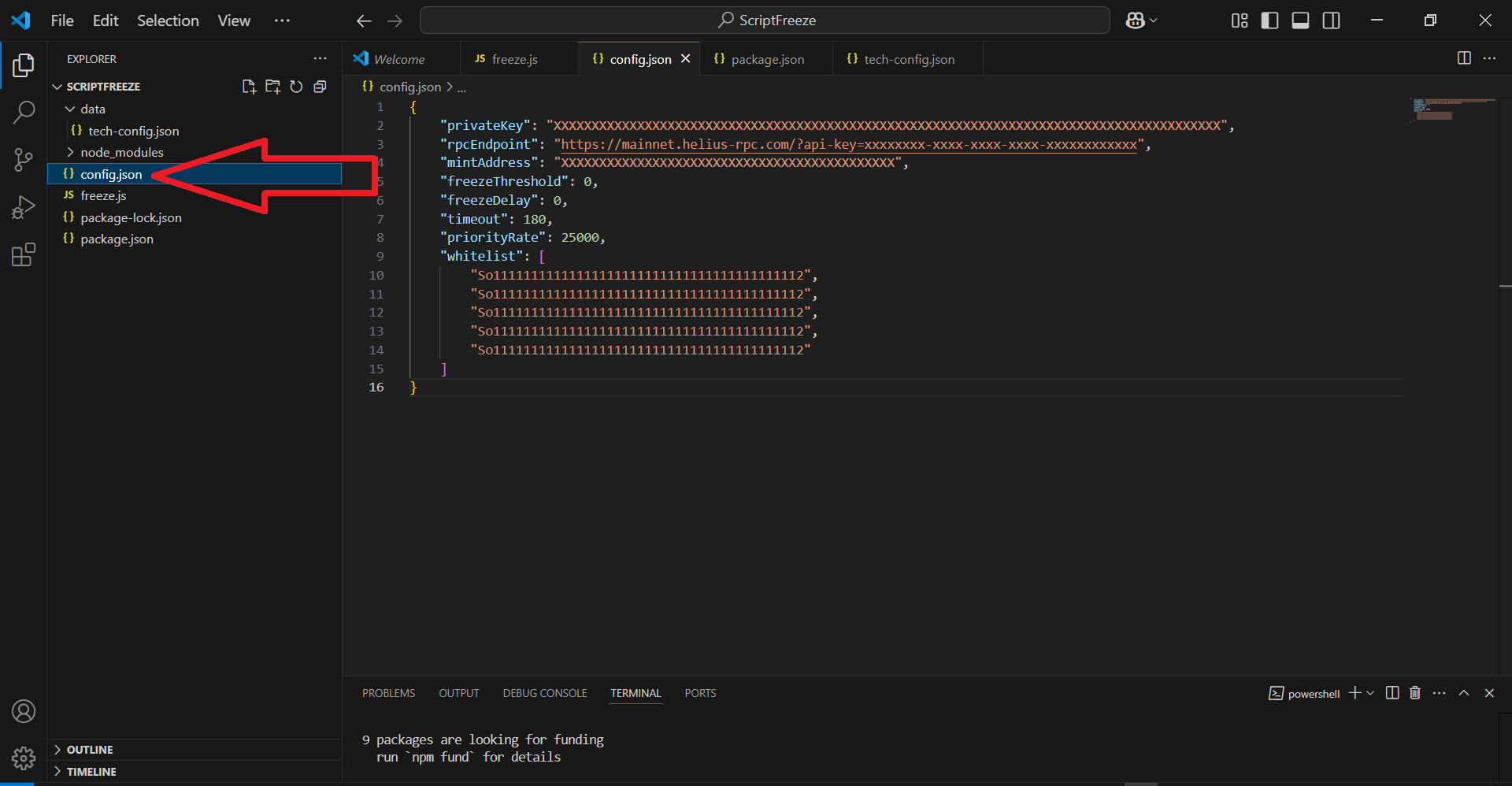Open the Explorer view in activity bar
This screenshot has height=786, width=1512.
pyautogui.click(x=24, y=65)
